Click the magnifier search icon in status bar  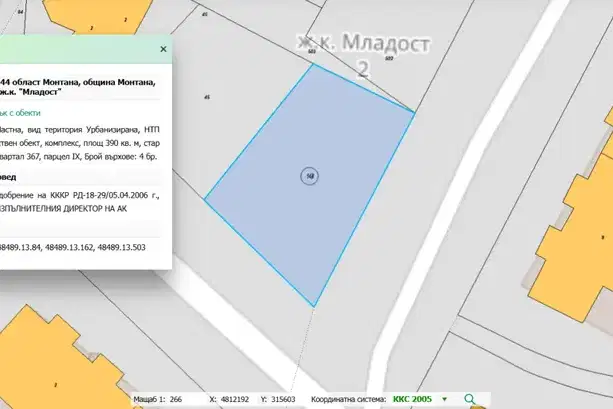[470, 399]
